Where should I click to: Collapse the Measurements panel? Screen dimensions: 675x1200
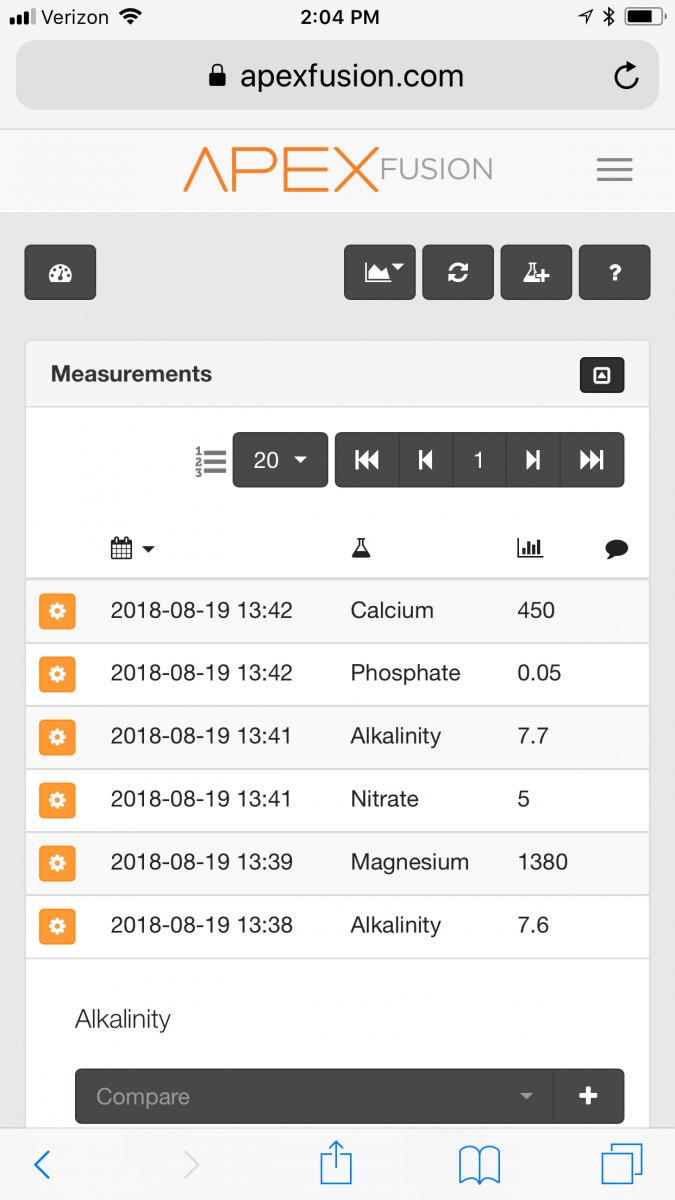click(x=602, y=375)
